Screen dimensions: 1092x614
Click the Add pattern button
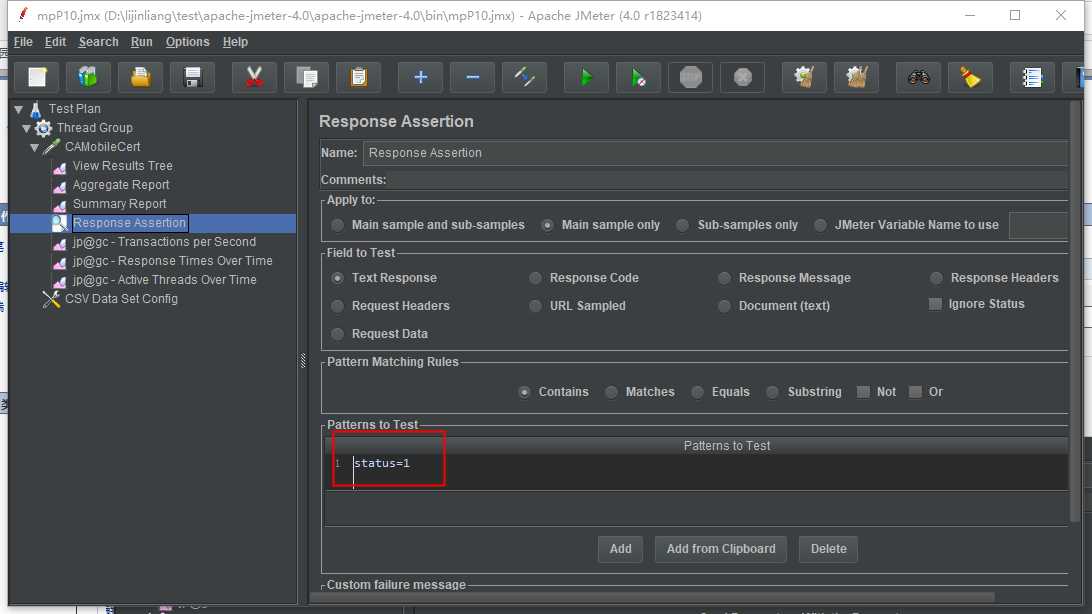click(x=621, y=549)
